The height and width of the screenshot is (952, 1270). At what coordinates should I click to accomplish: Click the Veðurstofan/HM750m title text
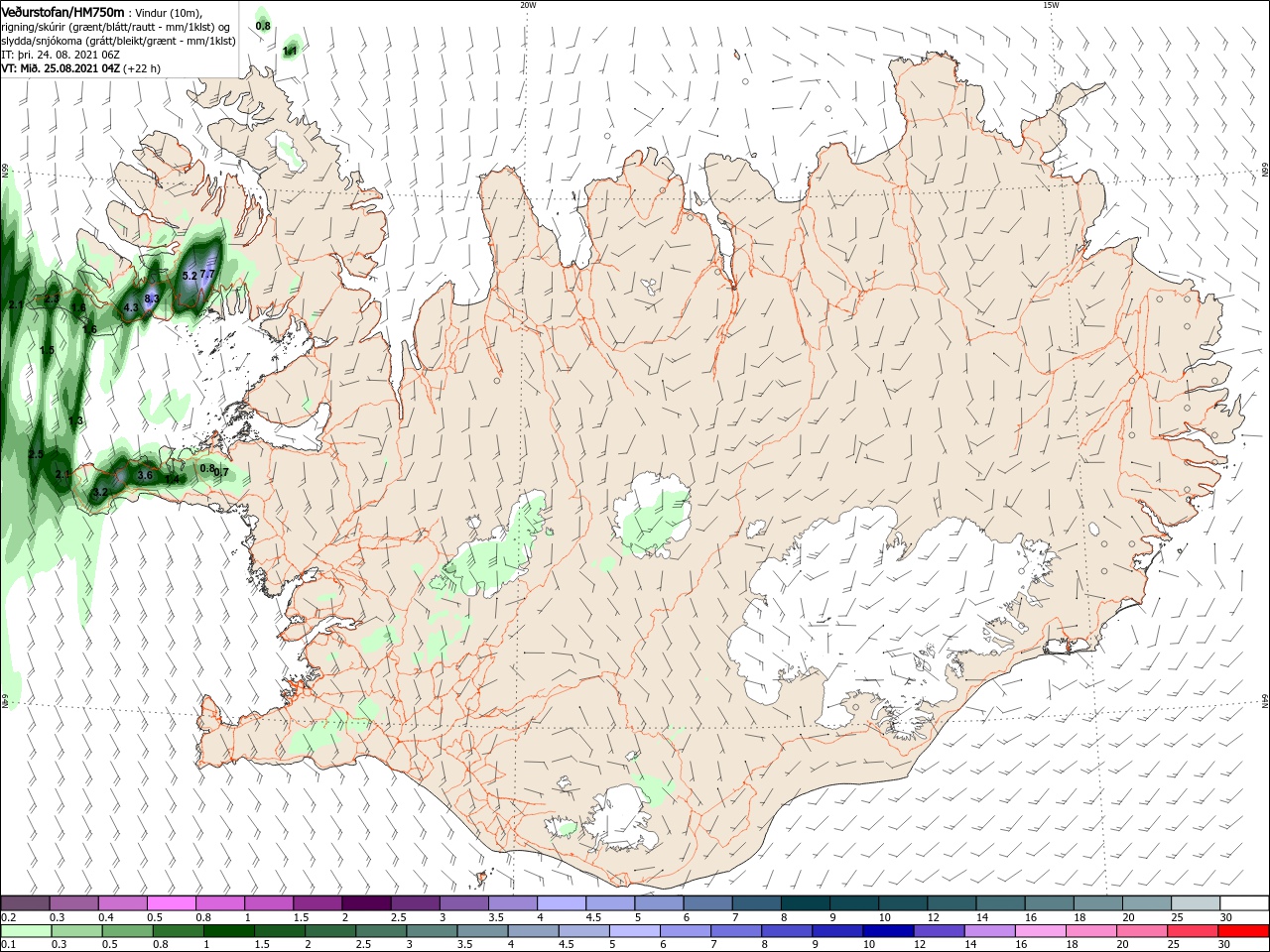pos(63,11)
